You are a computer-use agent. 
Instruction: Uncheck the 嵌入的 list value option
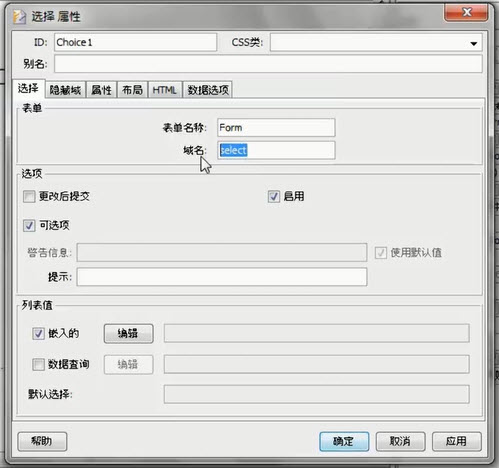(x=38, y=333)
